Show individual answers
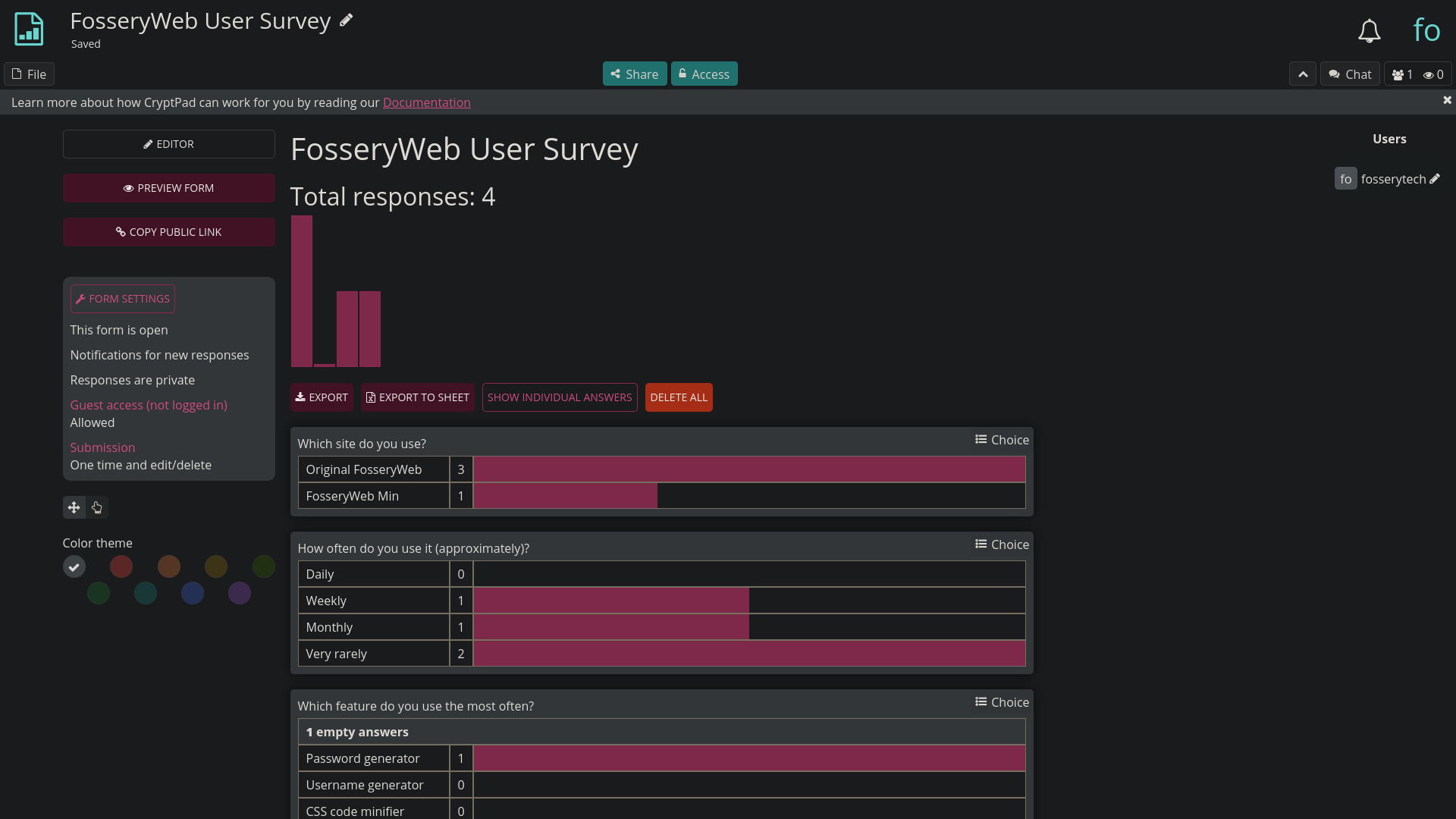The width and height of the screenshot is (1456, 819). coord(560,397)
